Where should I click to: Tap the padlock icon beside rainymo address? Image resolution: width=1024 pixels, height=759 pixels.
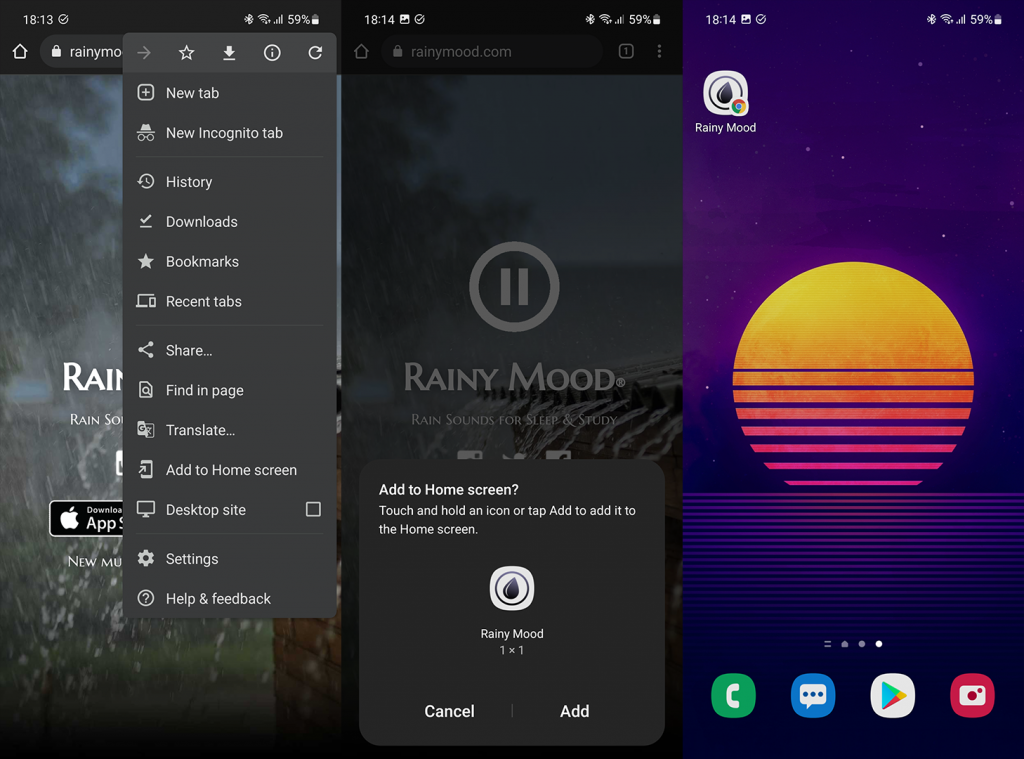coord(56,52)
